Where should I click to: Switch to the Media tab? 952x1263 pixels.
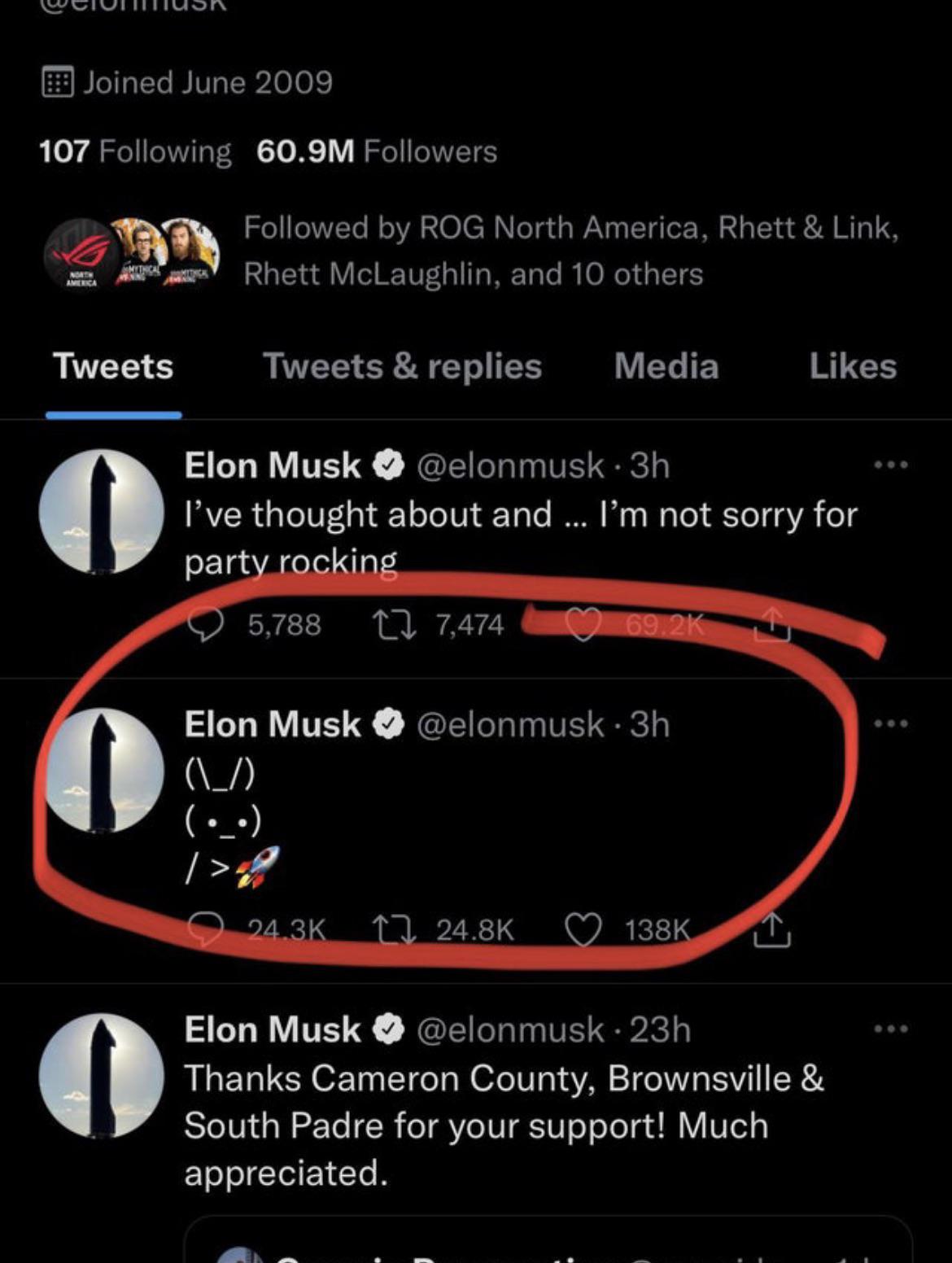pos(666,366)
